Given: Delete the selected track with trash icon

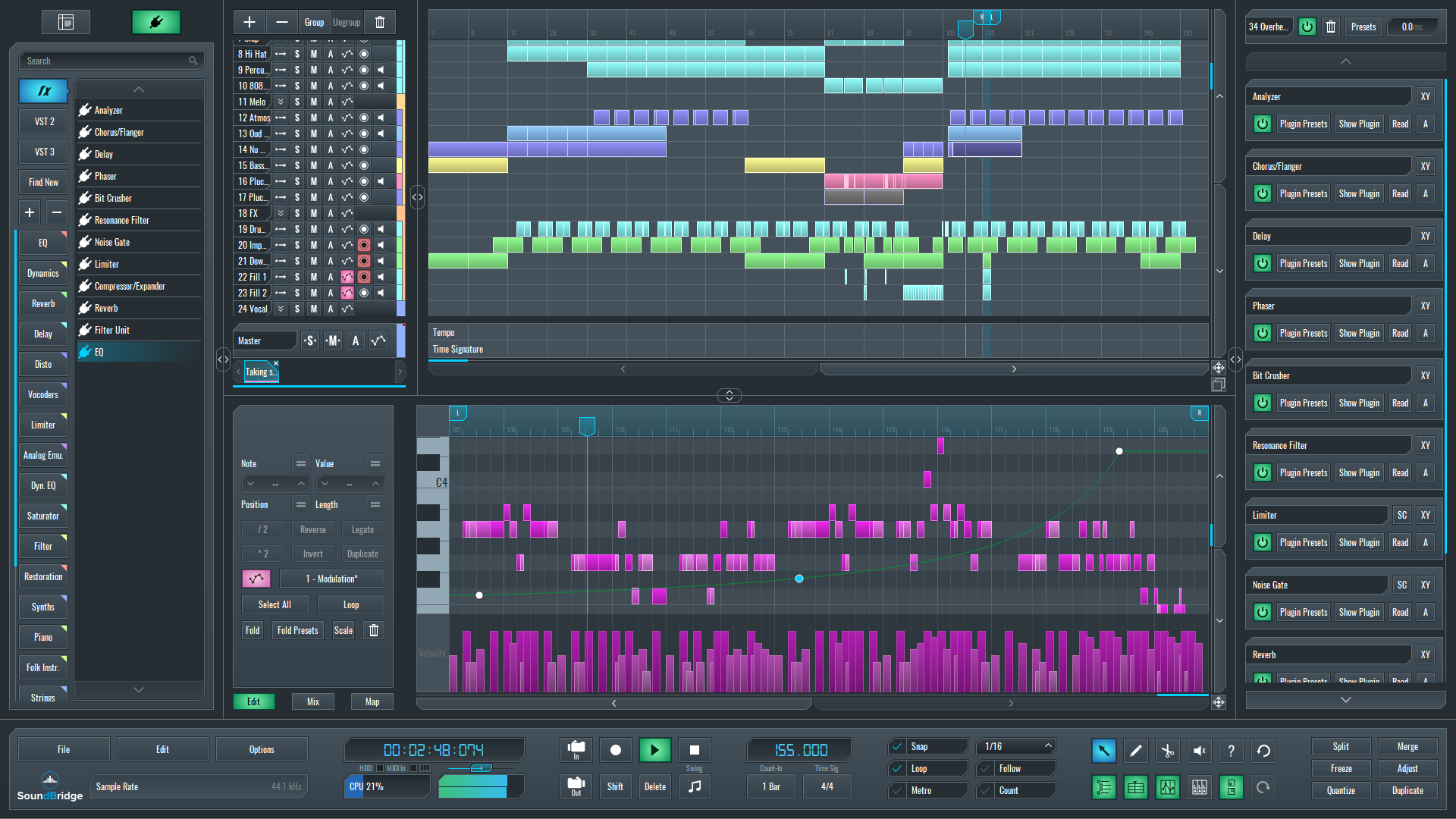Looking at the screenshot, I should [380, 22].
